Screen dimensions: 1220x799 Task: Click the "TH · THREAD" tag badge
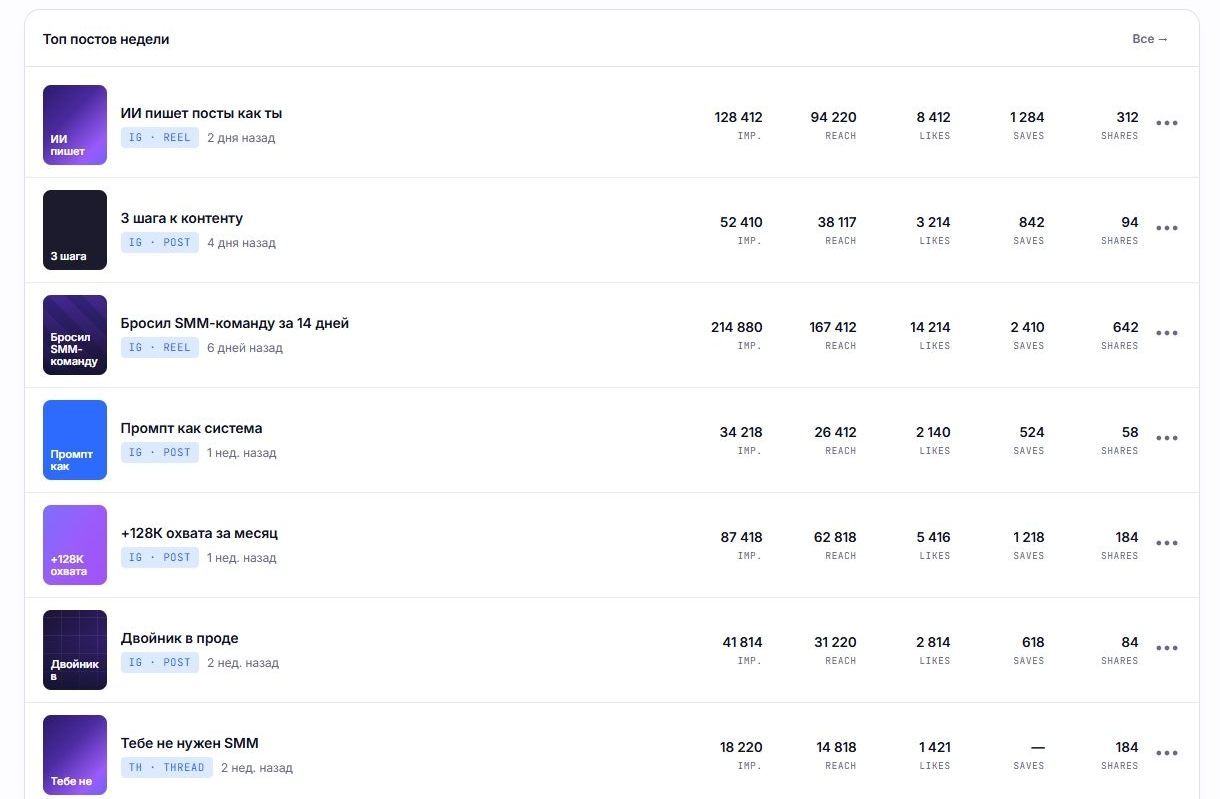pos(167,768)
